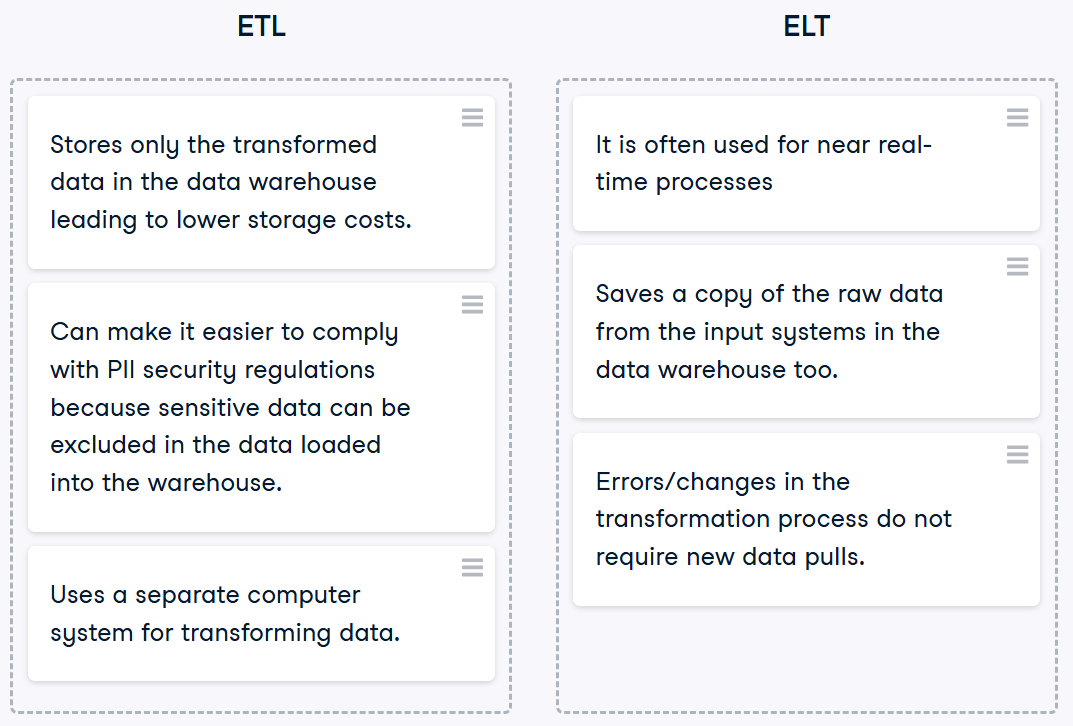Click the ELT column heading
1073x726 pixels.
click(x=807, y=27)
